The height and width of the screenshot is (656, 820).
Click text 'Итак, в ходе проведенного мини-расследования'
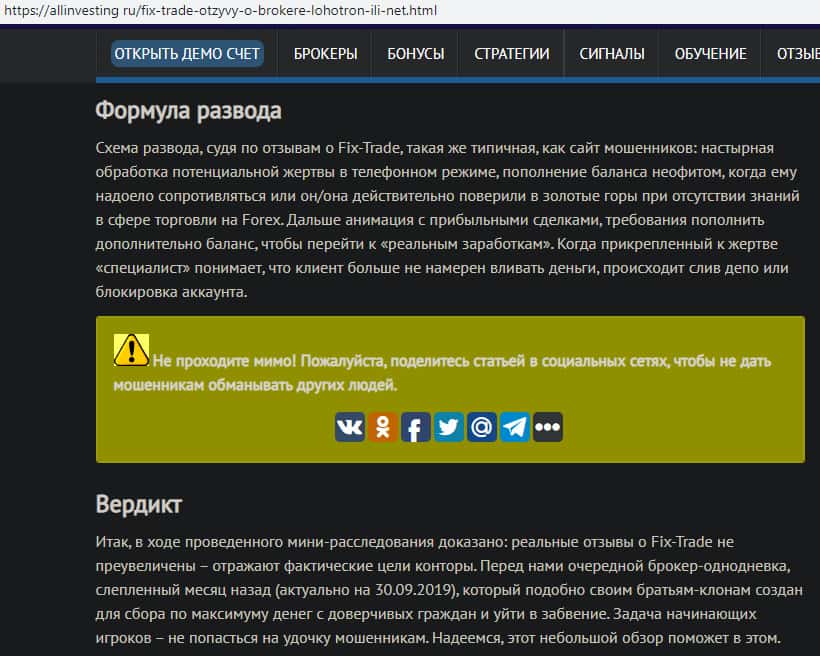point(265,542)
